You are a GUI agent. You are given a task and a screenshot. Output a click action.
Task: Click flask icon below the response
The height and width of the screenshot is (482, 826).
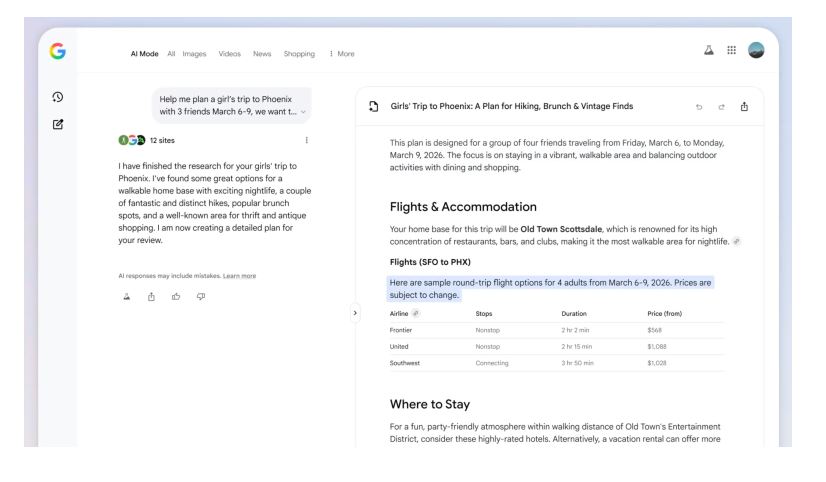(x=126, y=297)
